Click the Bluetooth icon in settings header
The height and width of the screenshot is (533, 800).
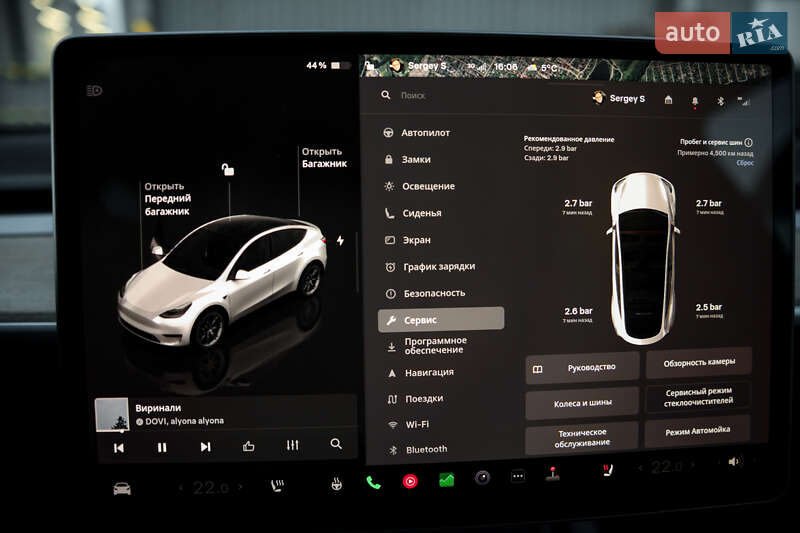(720, 101)
